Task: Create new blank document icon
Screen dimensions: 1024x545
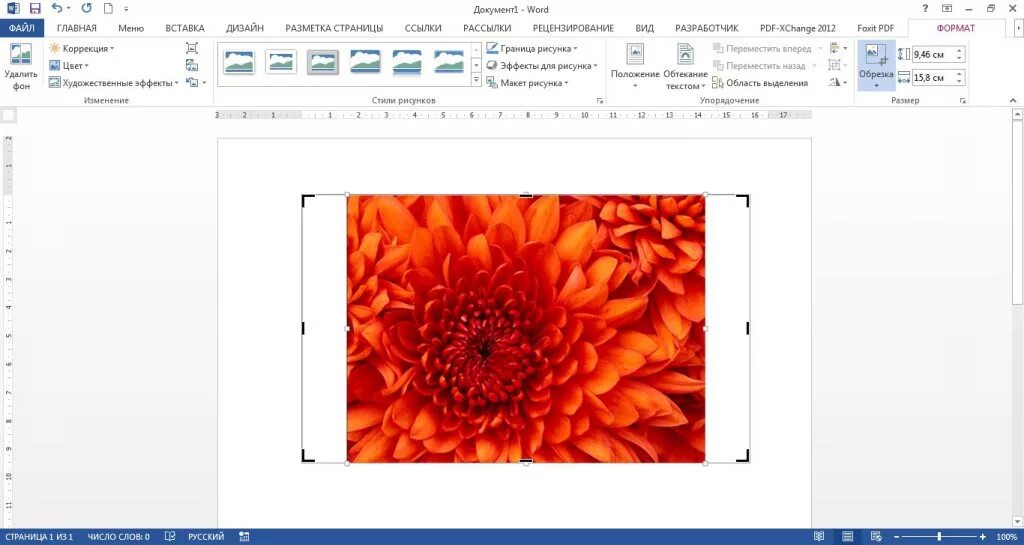Action: [108, 8]
